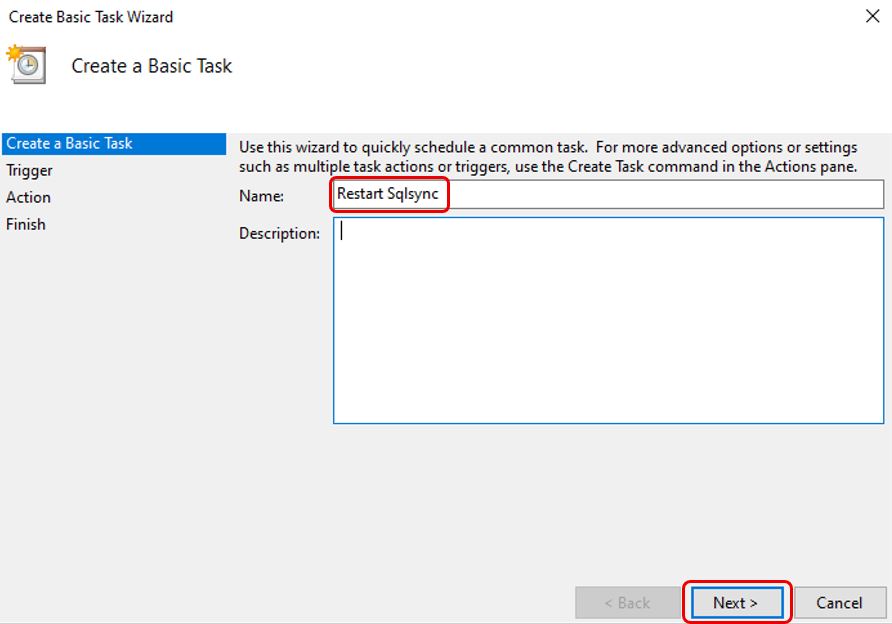Select the "Finish" step in the sidebar
The image size is (892, 624).
(26, 224)
